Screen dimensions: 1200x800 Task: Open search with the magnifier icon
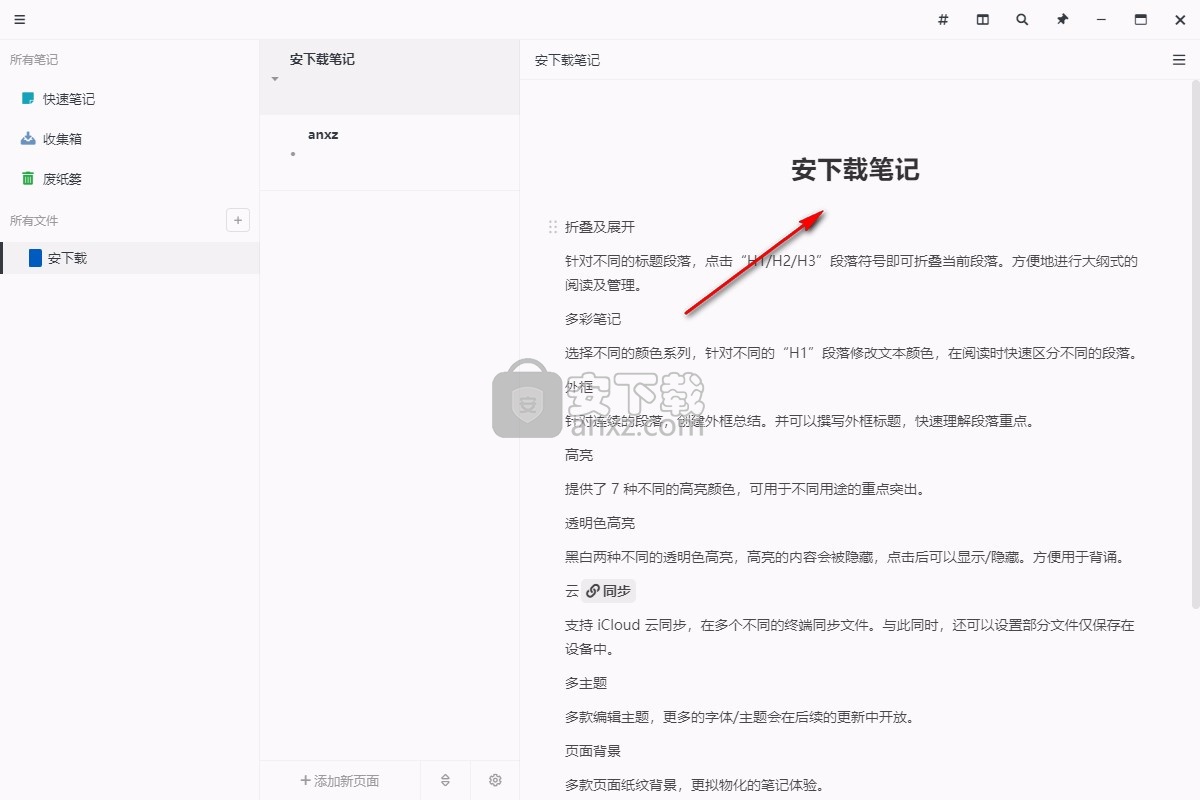tap(1022, 20)
